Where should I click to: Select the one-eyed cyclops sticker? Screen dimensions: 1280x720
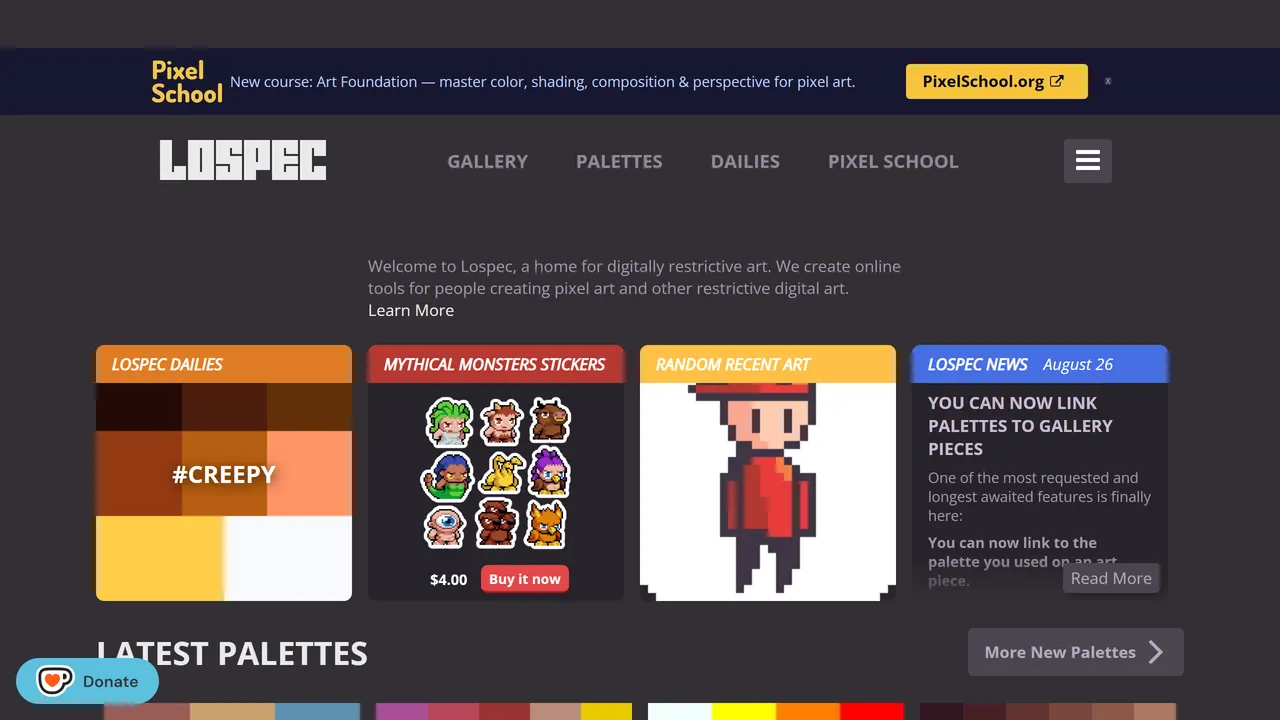pos(444,525)
